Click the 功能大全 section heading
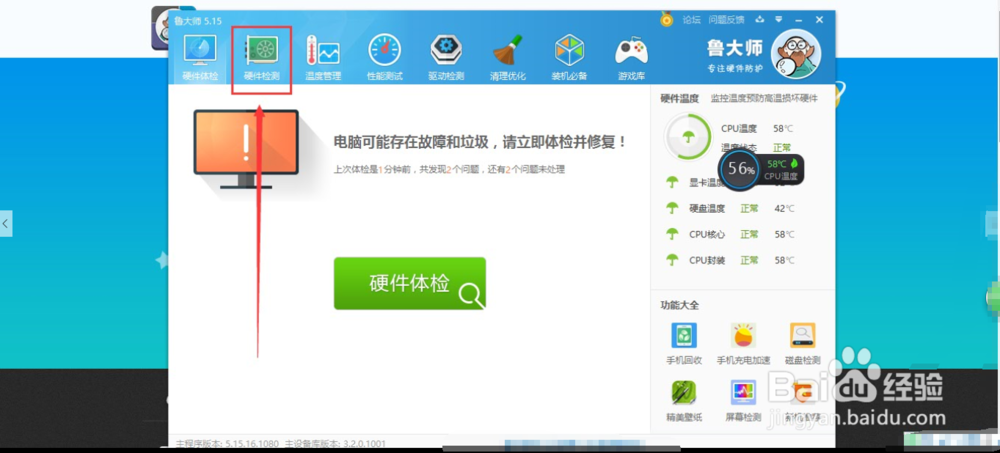The height and width of the screenshot is (453, 1000). (679, 305)
